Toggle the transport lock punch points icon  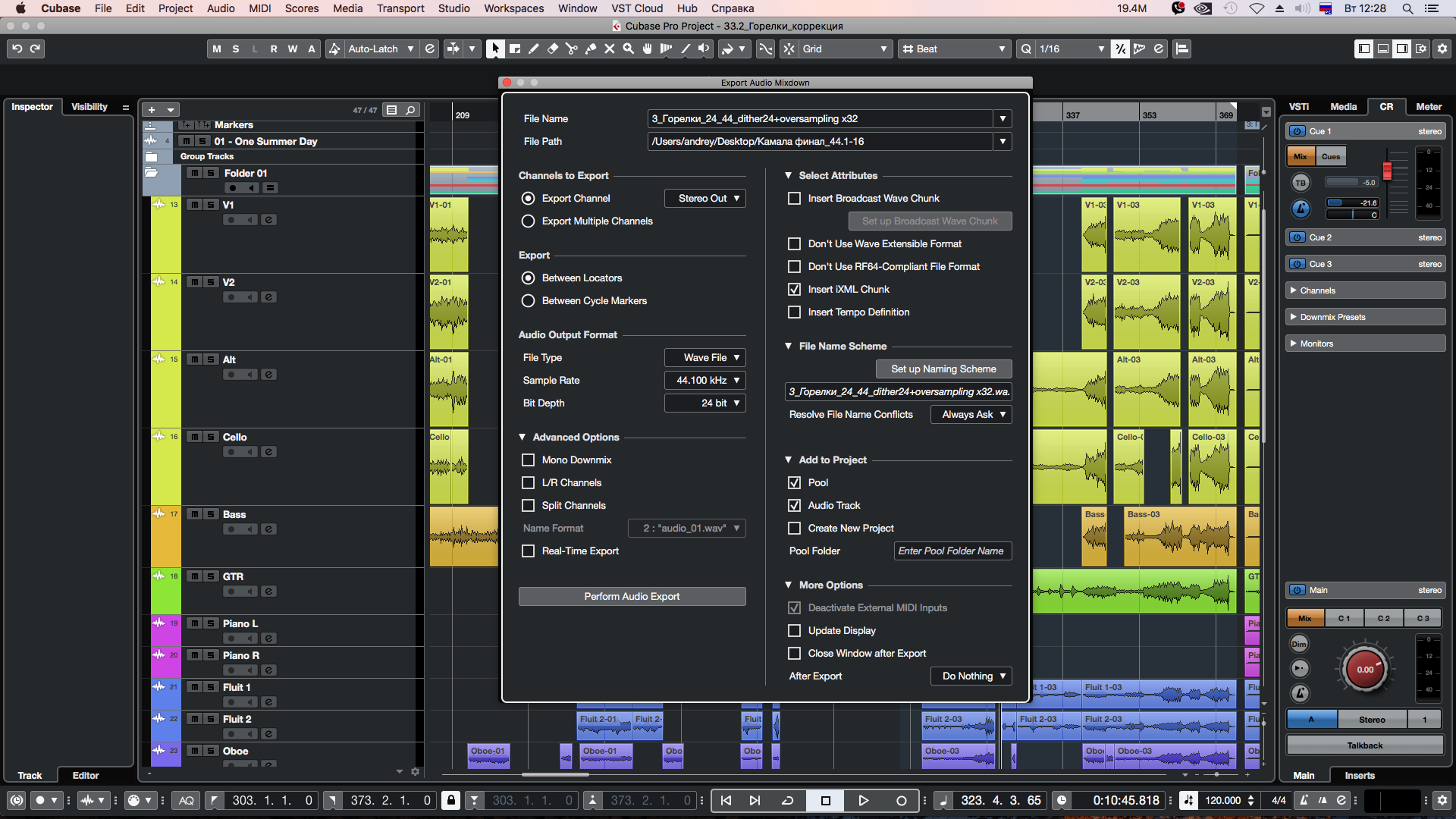451,800
